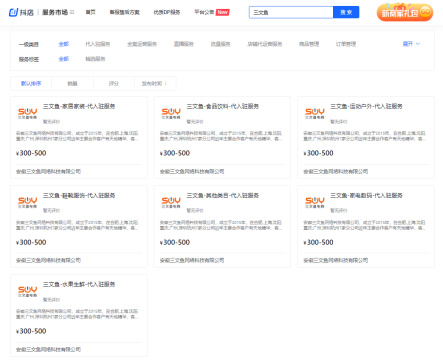443x362 pixels.
Task: Click the menu icon beside 服务市场
Action: pos(72,12)
